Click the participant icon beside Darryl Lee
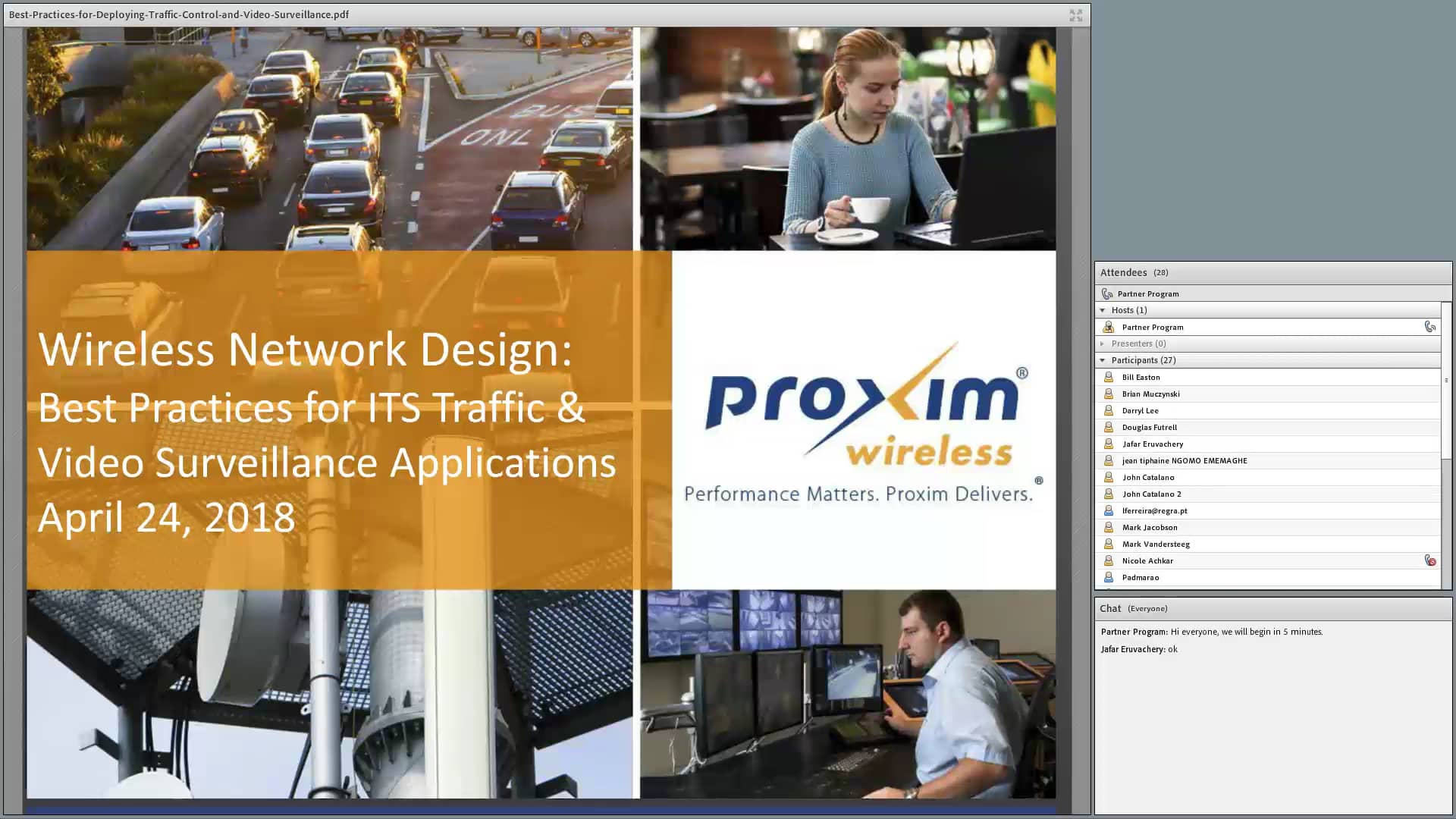 tap(1108, 410)
